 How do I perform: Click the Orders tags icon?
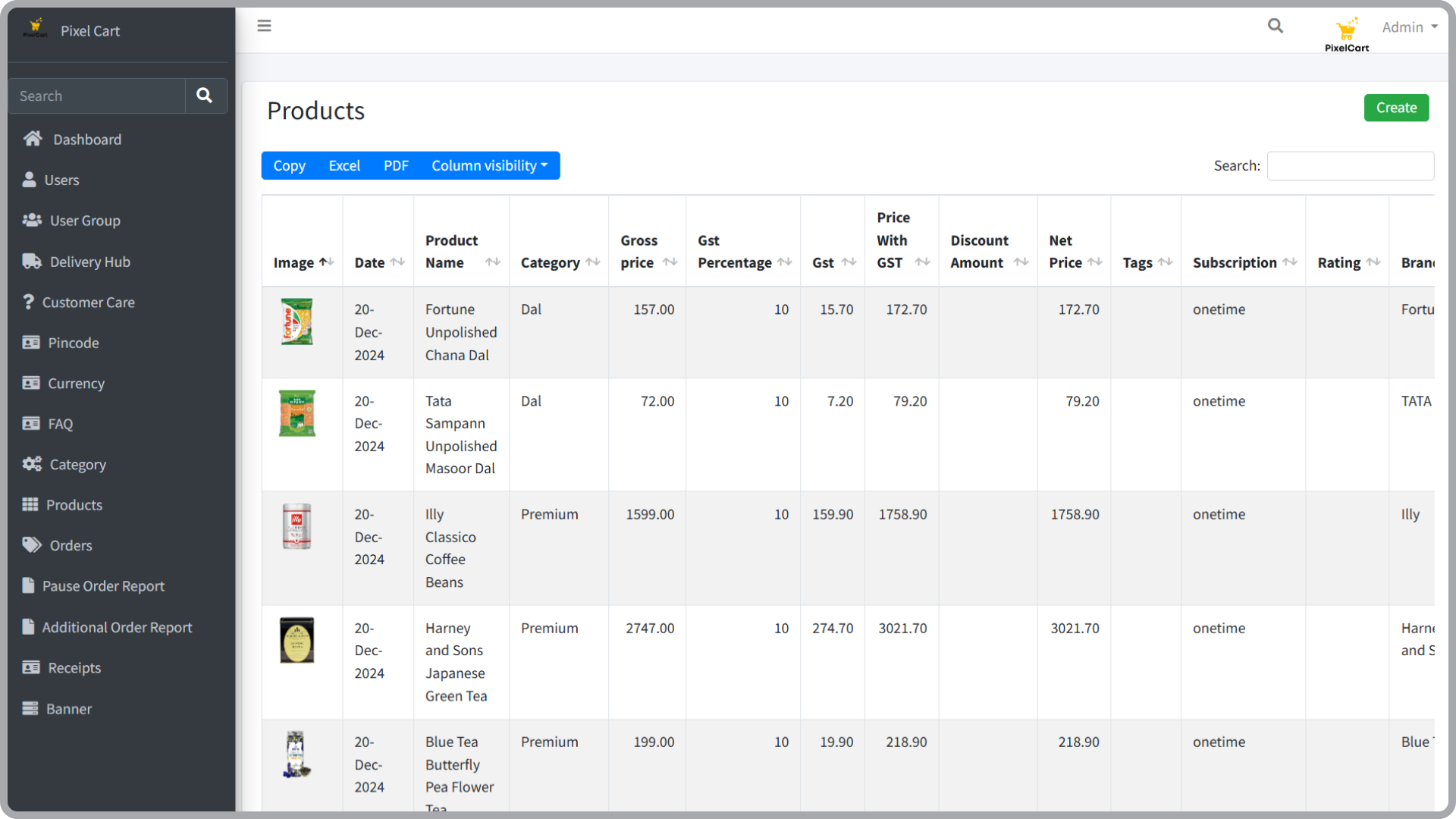tap(32, 544)
